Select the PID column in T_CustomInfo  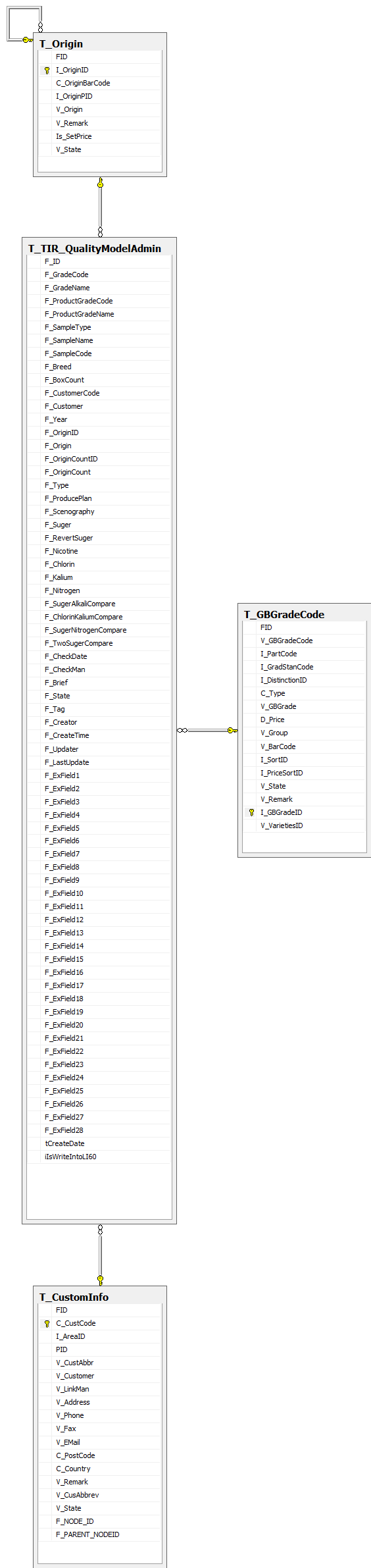[99, 1350]
